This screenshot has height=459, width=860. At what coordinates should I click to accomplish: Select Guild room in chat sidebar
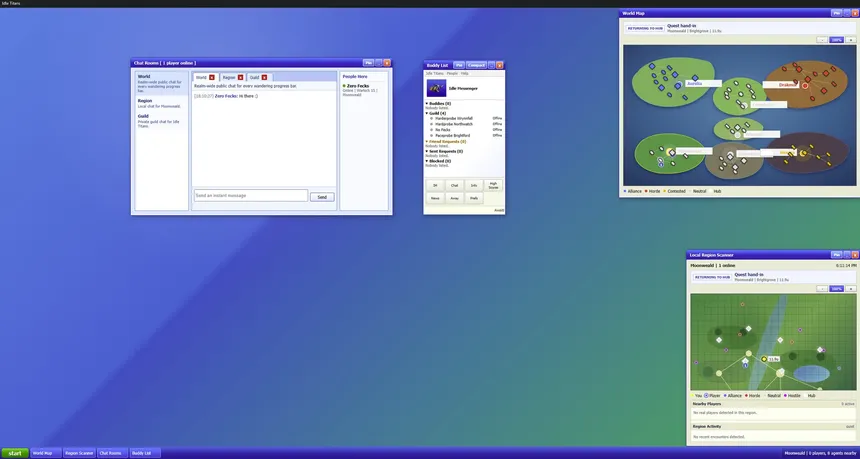point(161,121)
